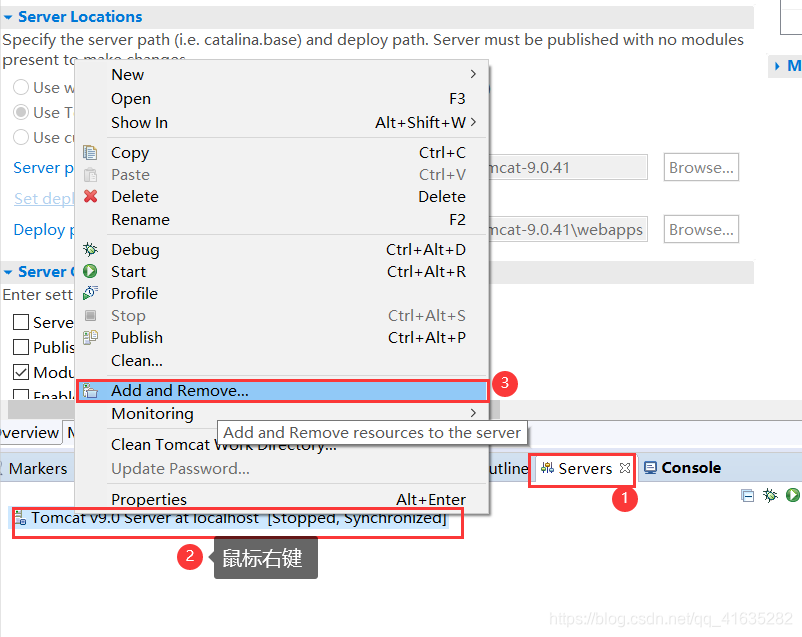Click the Debug bug icon in menu
The height and width of the screenshot is (637, 802).
91,250
